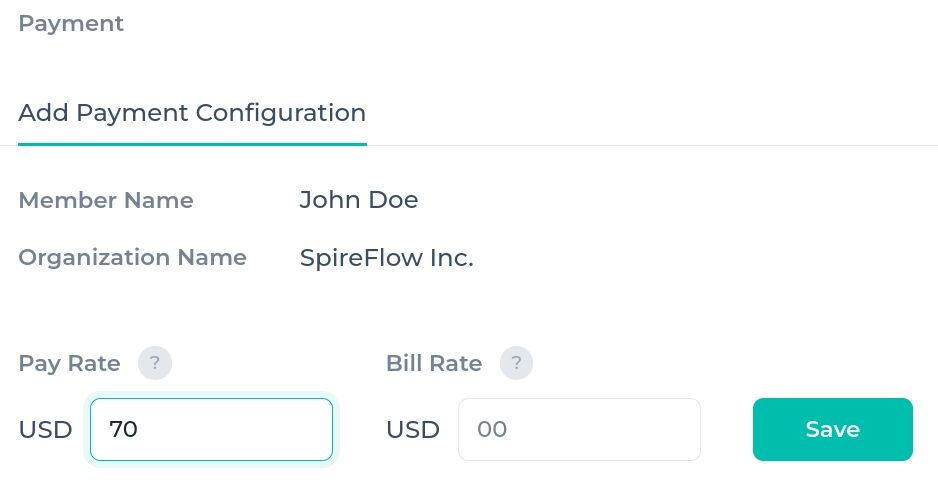938x492 pixels.
Task: Click the word Doe in the member name
Action: pyautogui.click(x=393, y=200)
